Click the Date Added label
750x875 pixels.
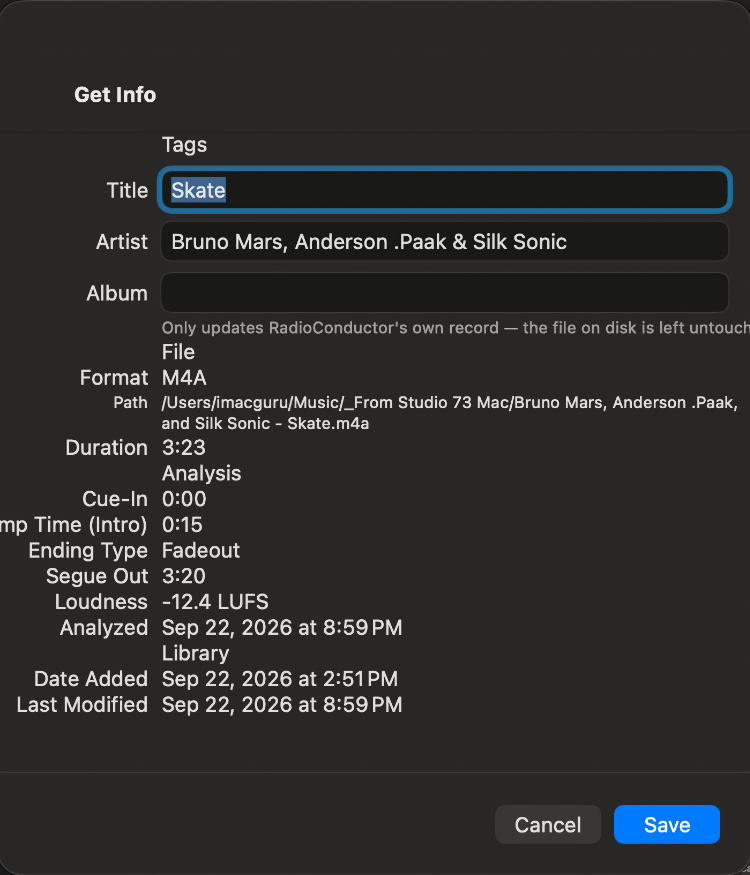point(91,679)
